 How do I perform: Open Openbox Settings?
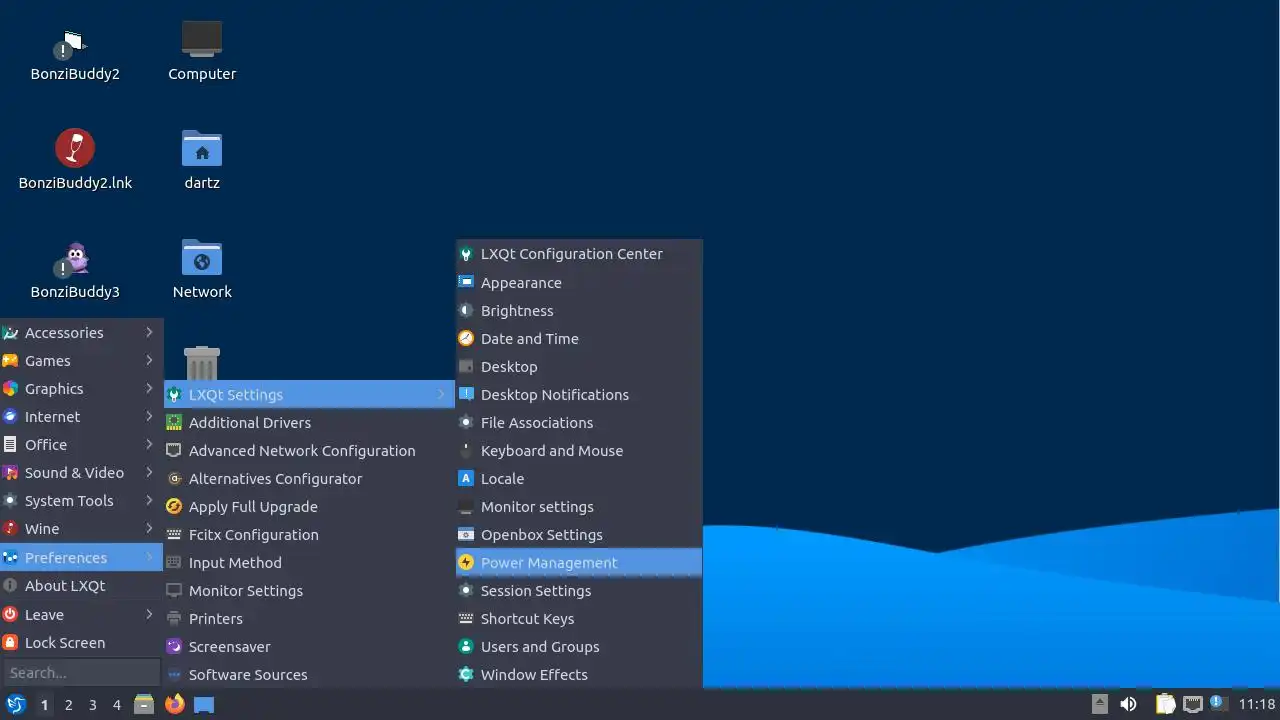(x=579, y=534)
